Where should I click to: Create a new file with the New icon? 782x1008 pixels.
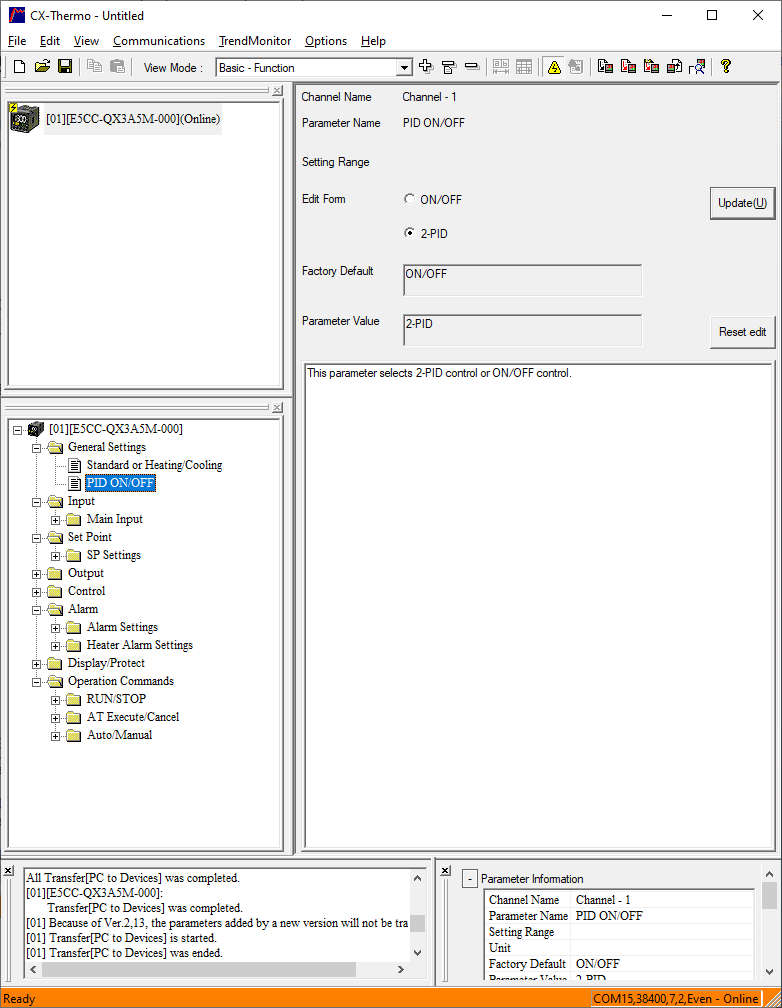[19, 66]
